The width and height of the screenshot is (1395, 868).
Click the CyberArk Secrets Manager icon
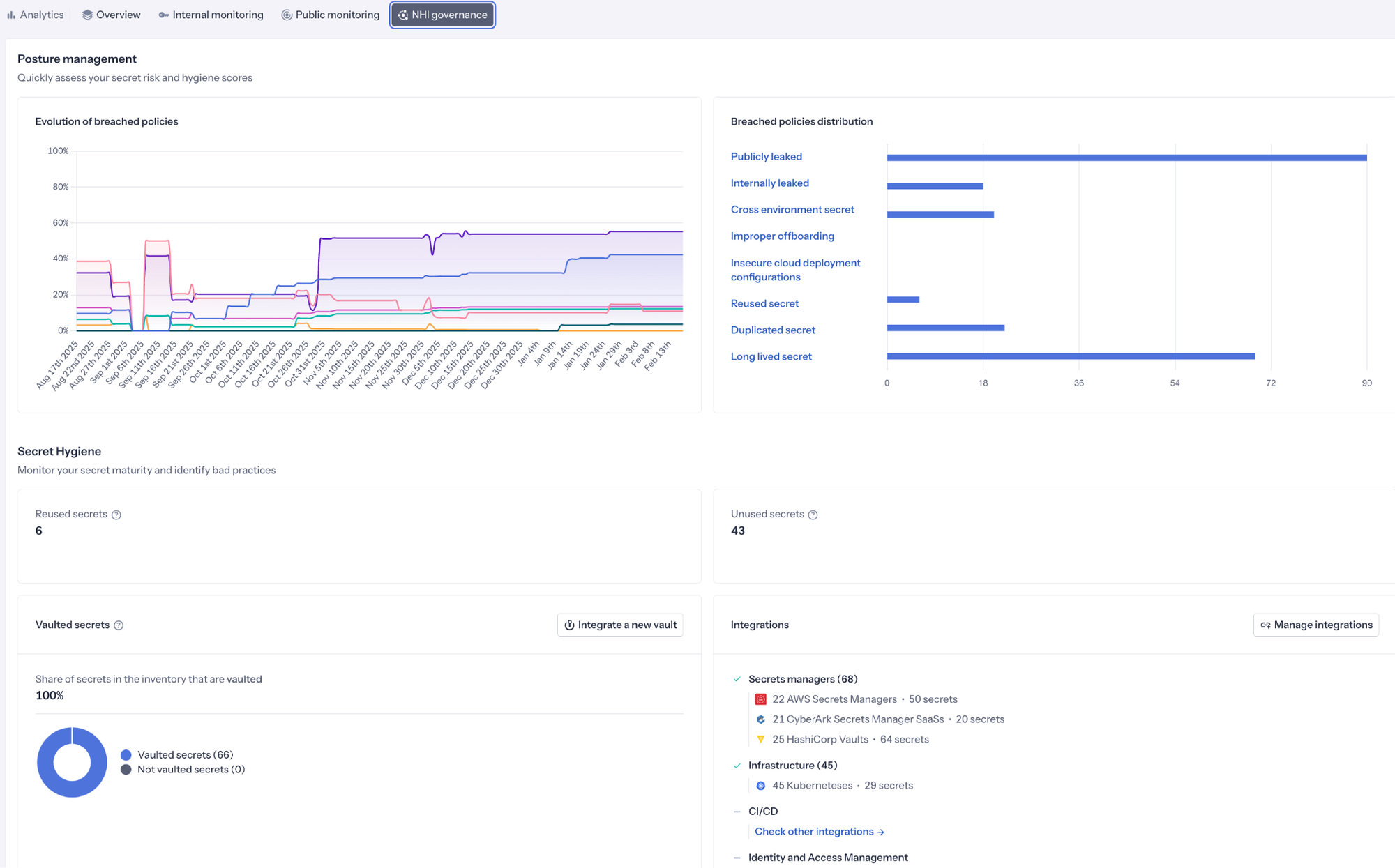tap(761, 719)
